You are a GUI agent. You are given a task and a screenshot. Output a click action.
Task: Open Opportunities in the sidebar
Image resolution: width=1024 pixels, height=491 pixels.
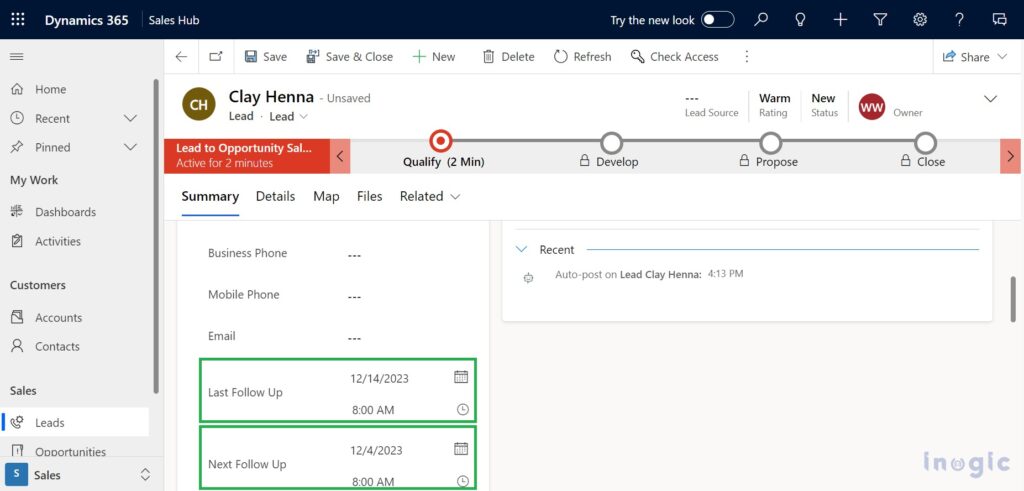70,451
